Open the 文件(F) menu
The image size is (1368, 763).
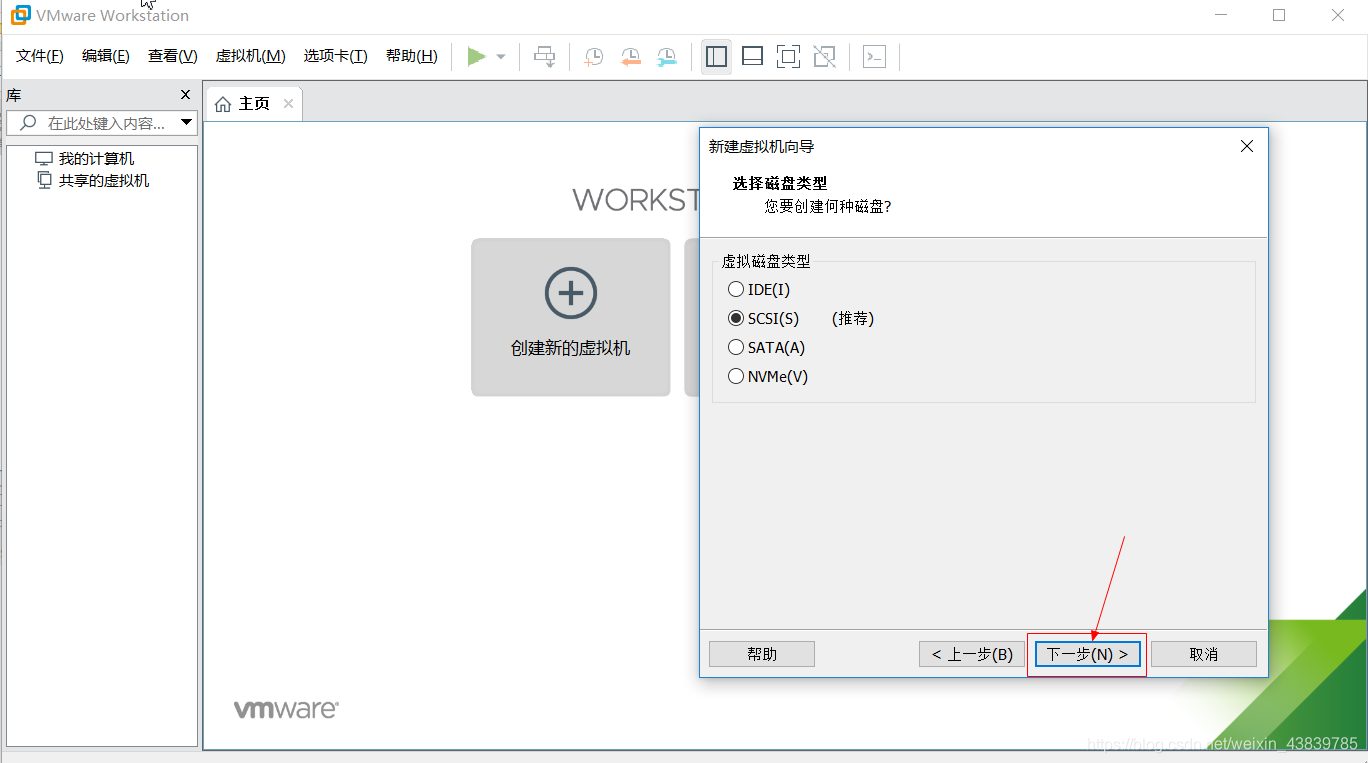40,56
